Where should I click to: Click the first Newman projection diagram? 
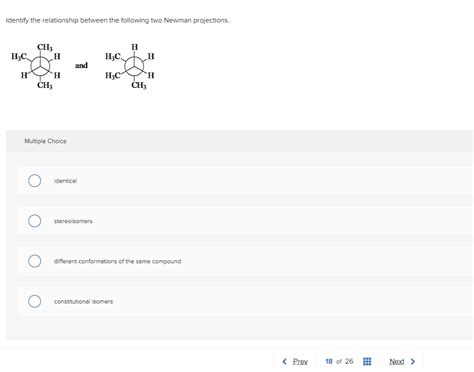click(x=36, y=66)
